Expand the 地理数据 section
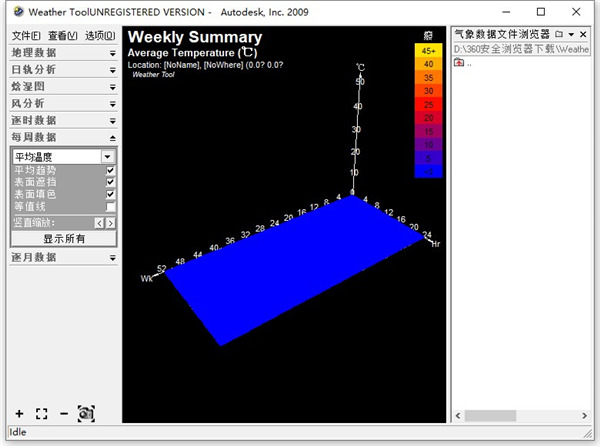The height and width of the screenshot is (446, 600). click(62, 52)
